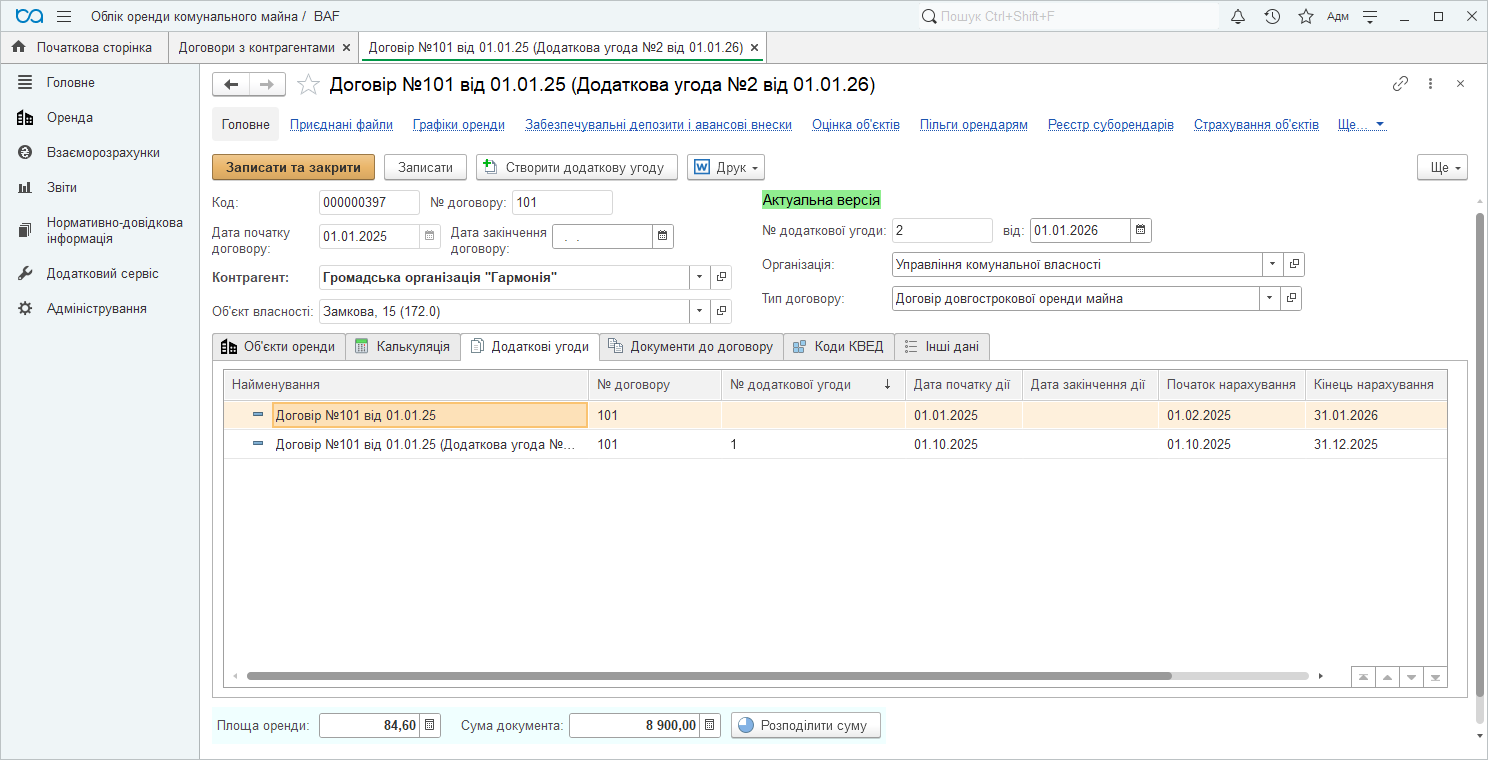Open the Друк dropdown menu
Viewport: 1488px width, 760px height.
coord(726,167)
